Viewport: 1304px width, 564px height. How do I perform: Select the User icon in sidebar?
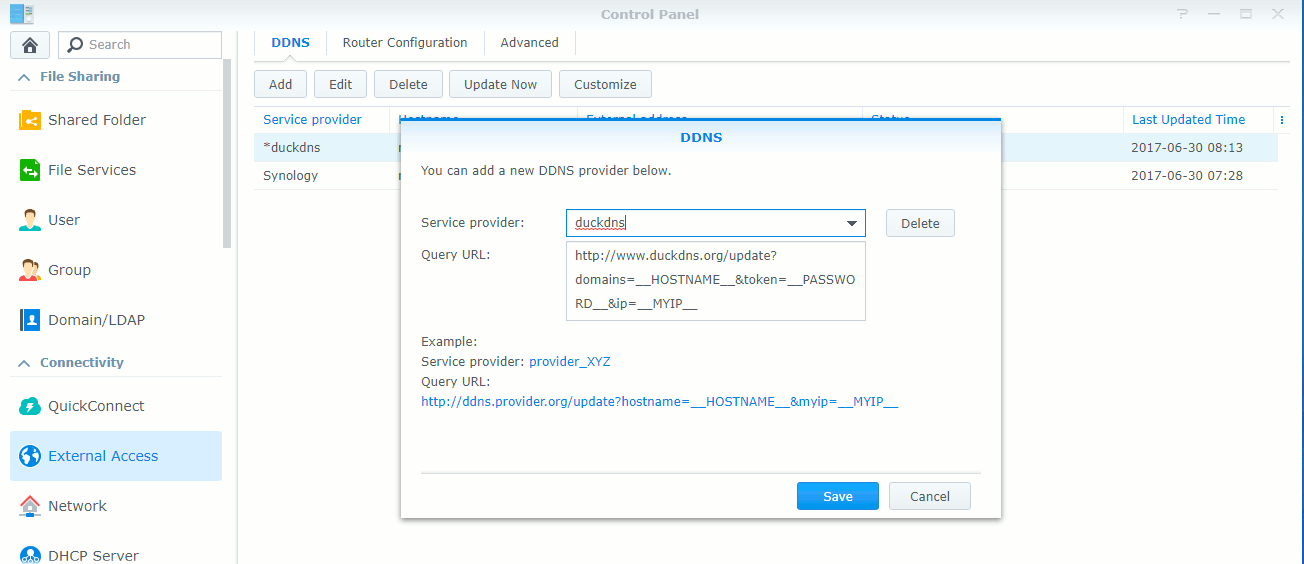click(30, 220)
